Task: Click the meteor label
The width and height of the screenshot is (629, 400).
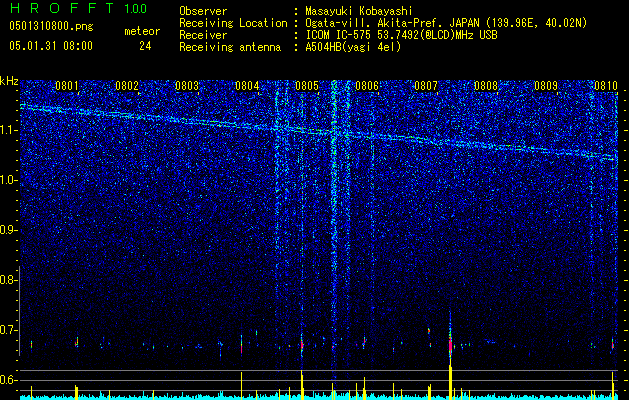Action: tap(142, 31)
